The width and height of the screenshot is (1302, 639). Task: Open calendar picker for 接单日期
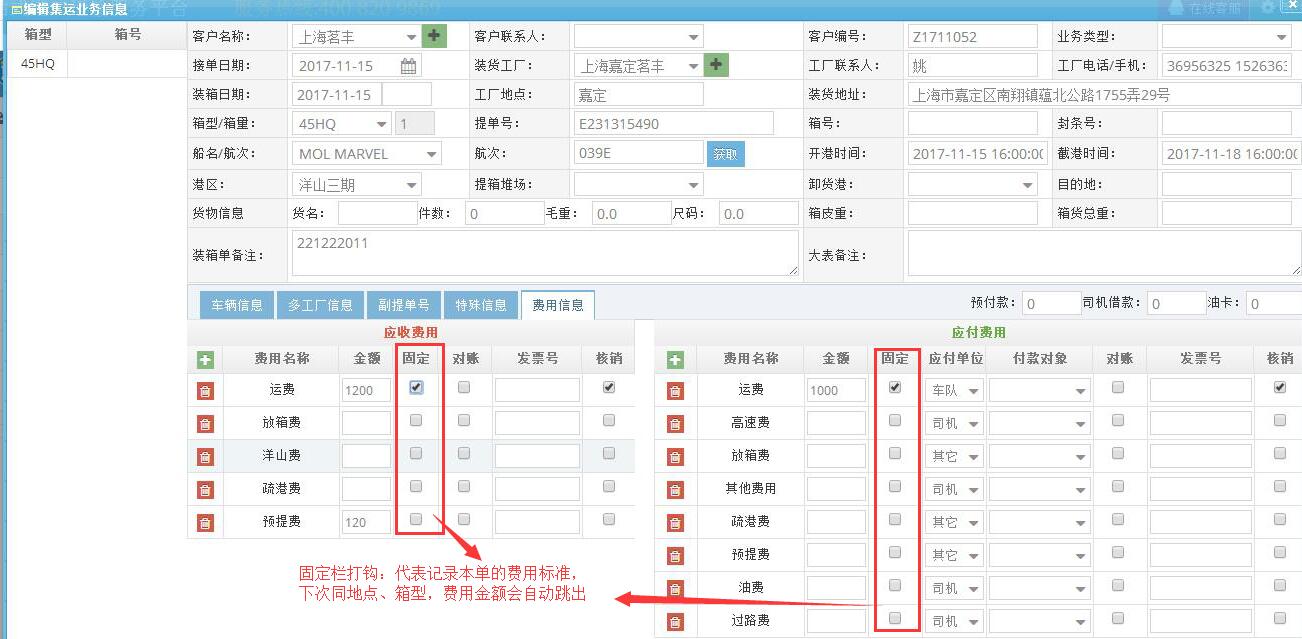408,66
